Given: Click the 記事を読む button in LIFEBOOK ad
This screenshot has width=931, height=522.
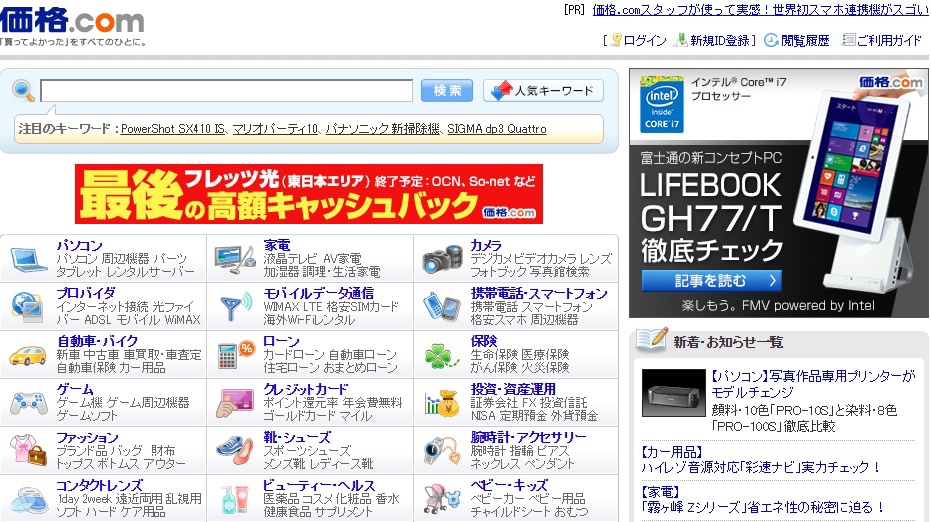Looking at the screenshot, I should pyautogui.click(x=711, y=280).
